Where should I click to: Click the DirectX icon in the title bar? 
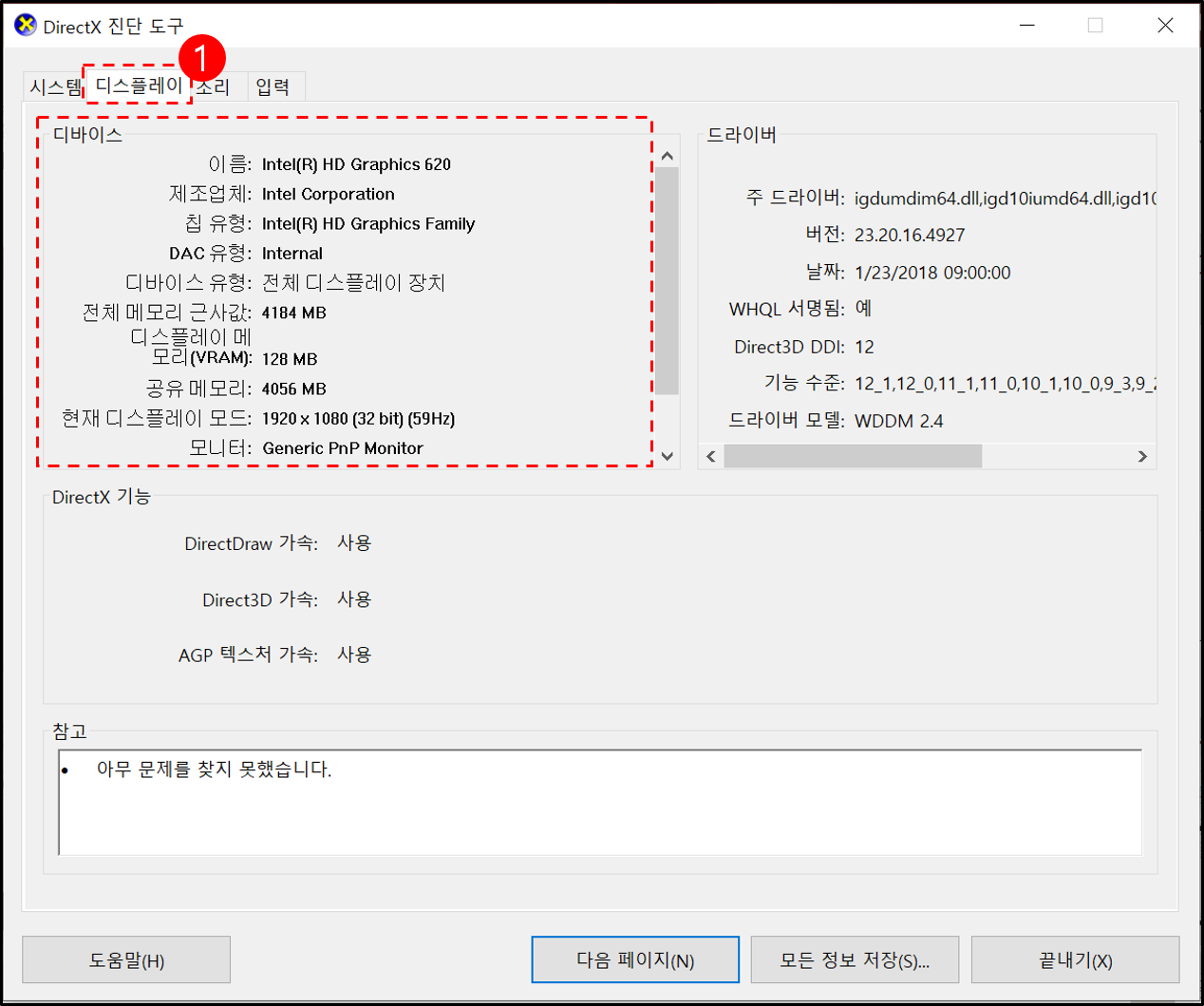pos(24,25)
